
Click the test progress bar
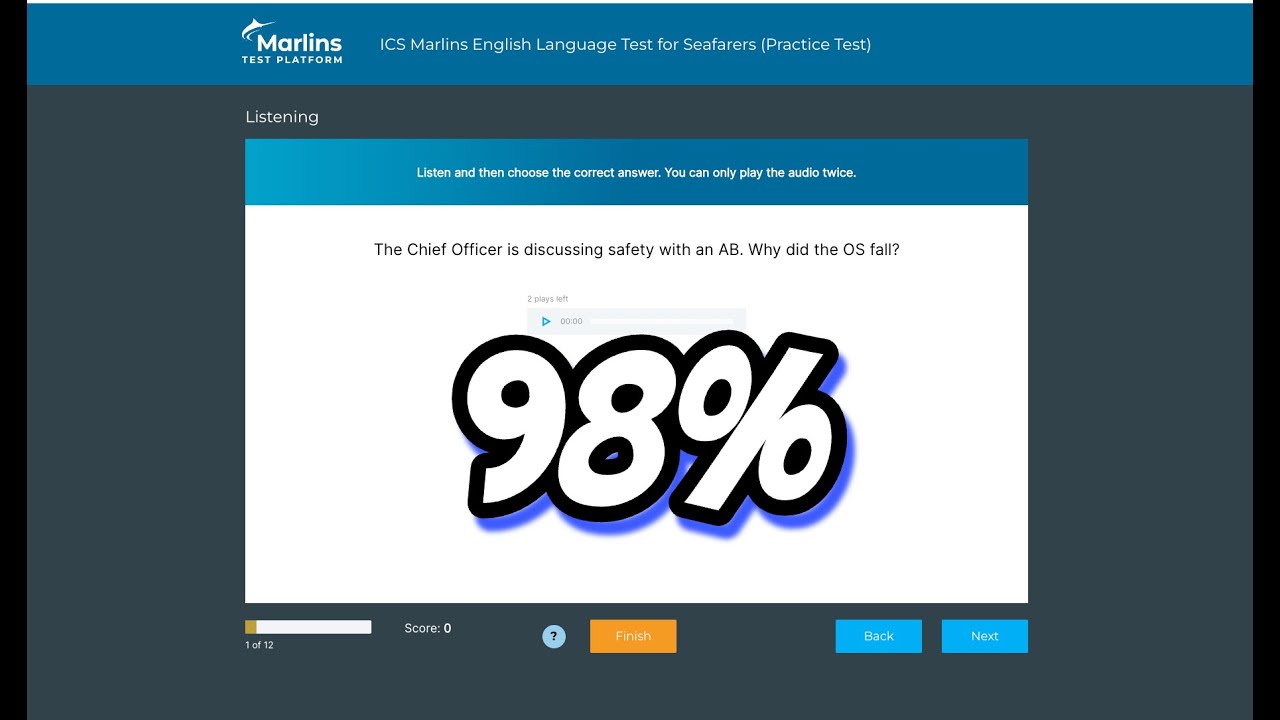pyautogui.click(x=308, y=627)
